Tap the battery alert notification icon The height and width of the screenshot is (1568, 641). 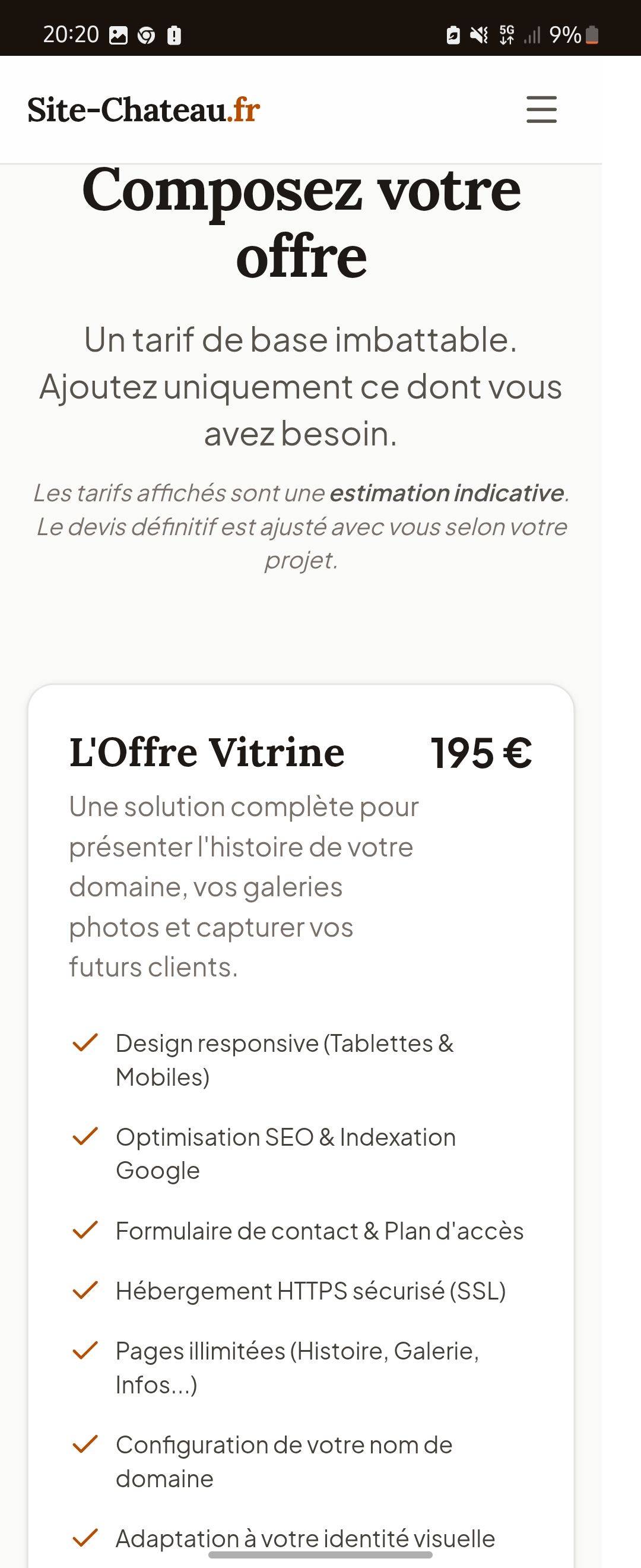(174, 35)
